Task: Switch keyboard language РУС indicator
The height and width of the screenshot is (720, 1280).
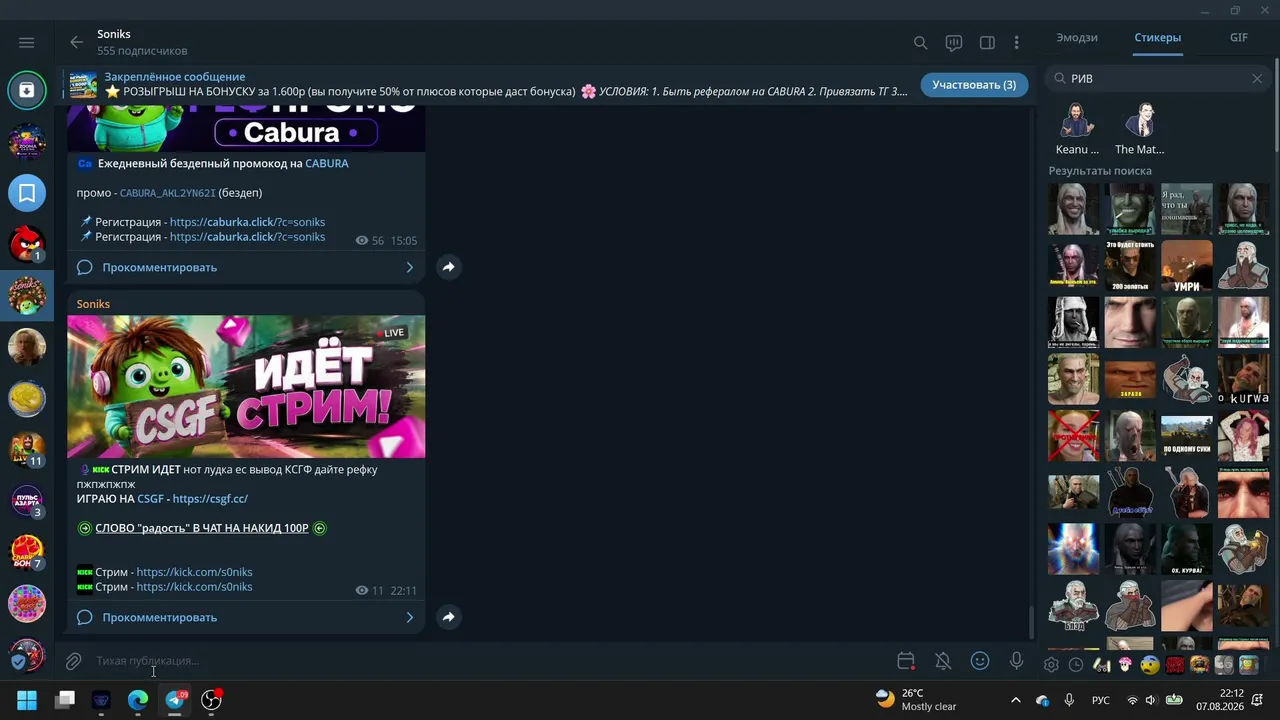Action: pyautogui.click(x=1100, y=700)
